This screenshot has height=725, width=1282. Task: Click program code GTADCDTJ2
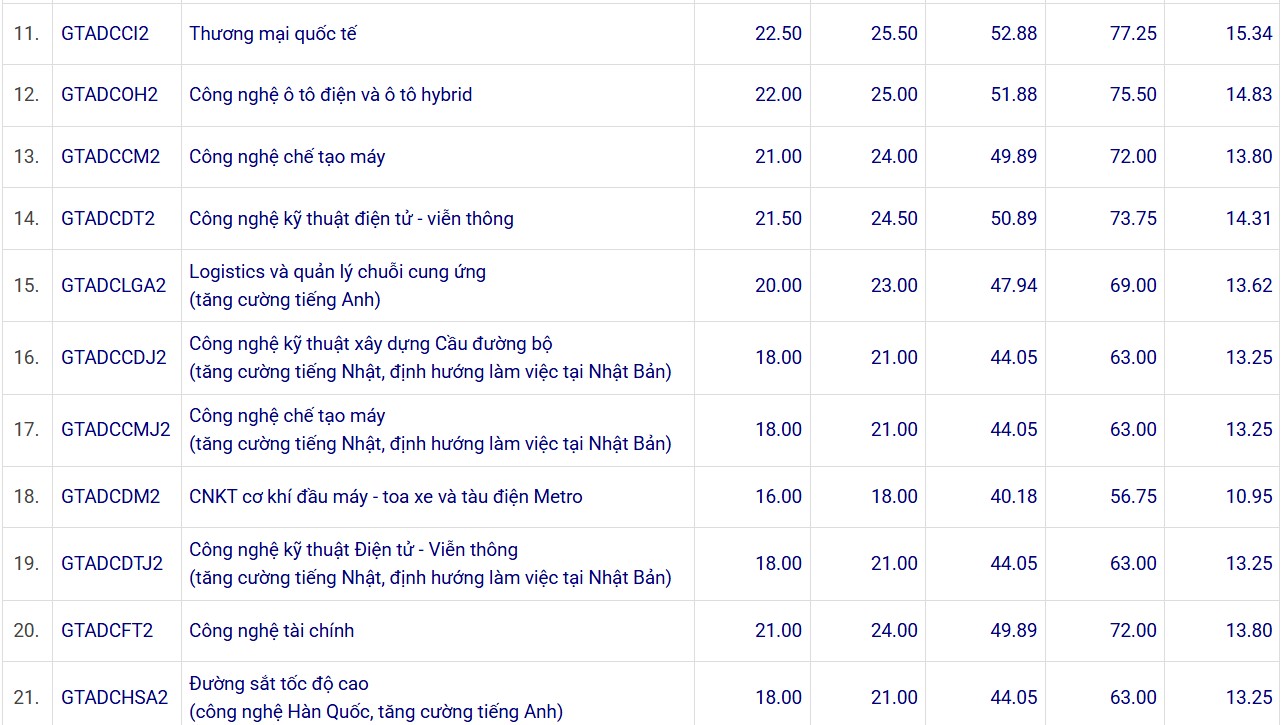tap(112, 563)
